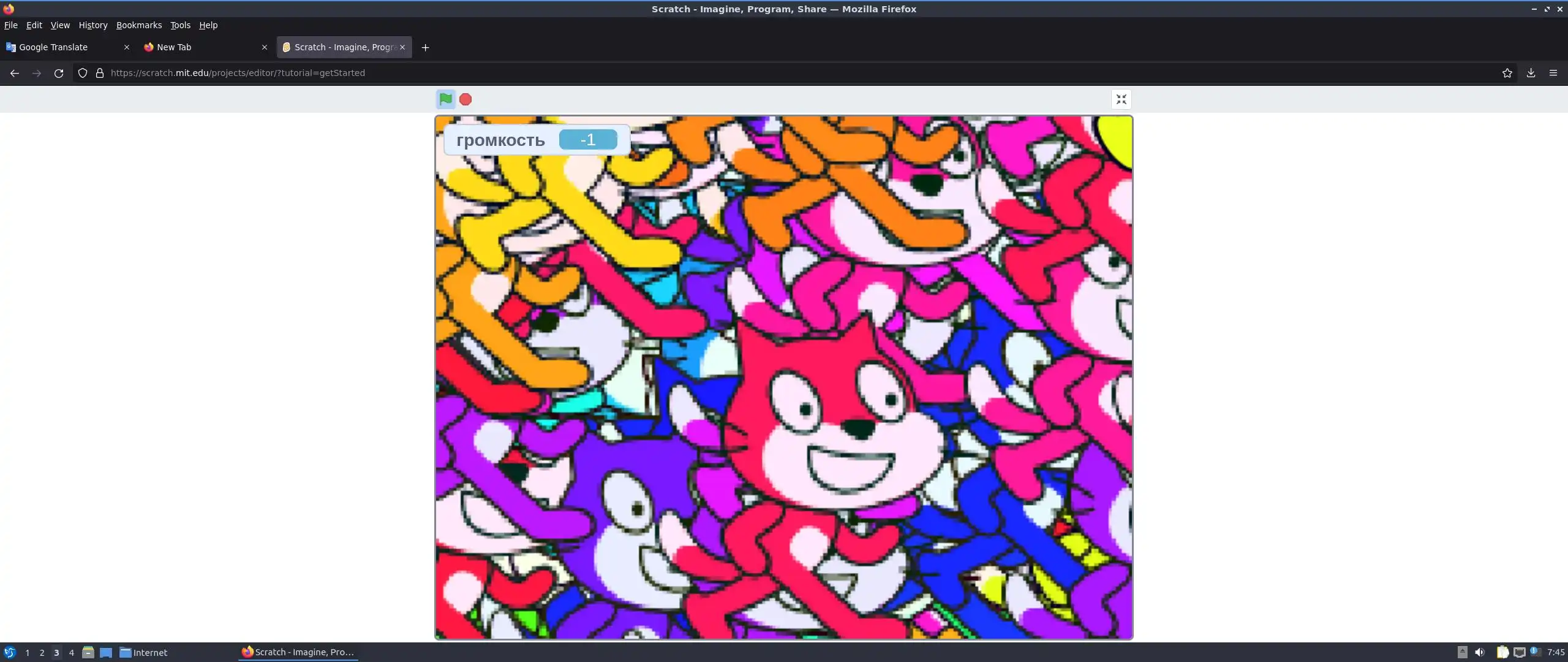Switch to the Google Translate tab
1568x662 pixels.
click(54, 47)
